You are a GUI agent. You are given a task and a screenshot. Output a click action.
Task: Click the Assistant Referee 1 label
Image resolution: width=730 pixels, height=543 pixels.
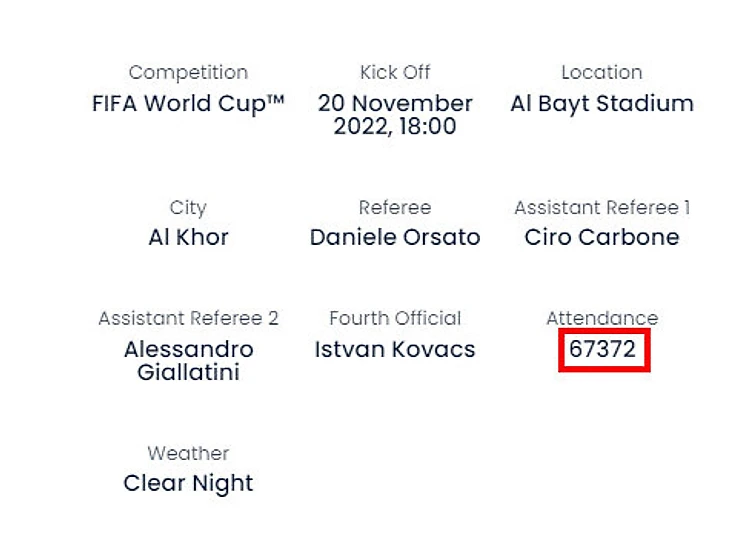pyautogui.click(x=602, y=207)
